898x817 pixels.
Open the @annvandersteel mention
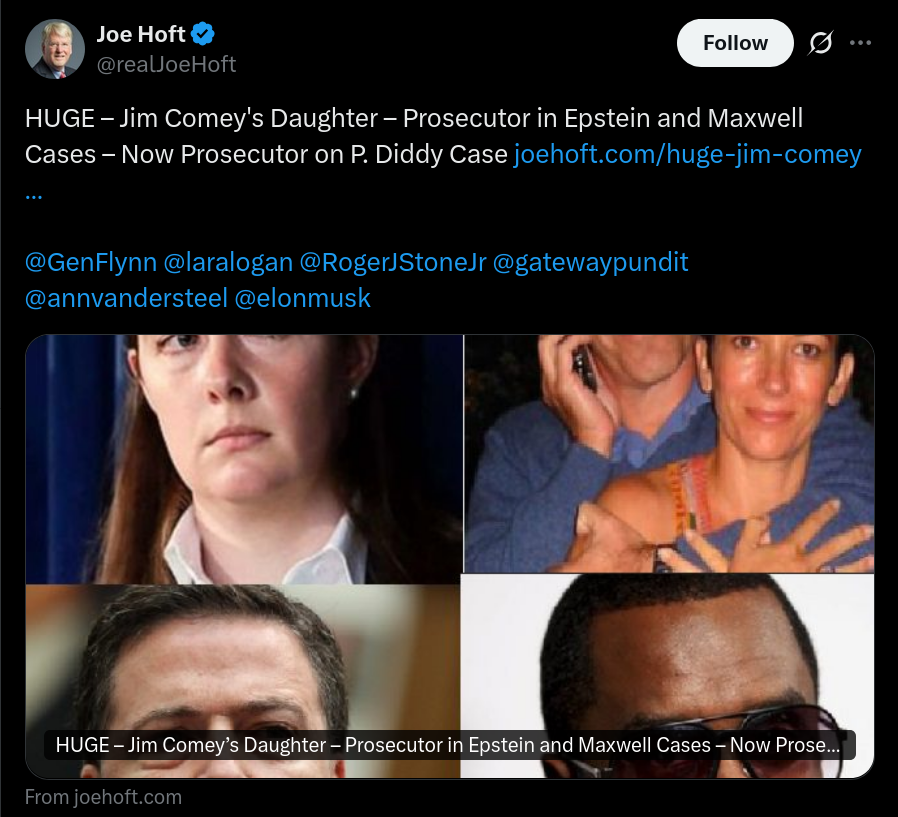coord(127,298)
